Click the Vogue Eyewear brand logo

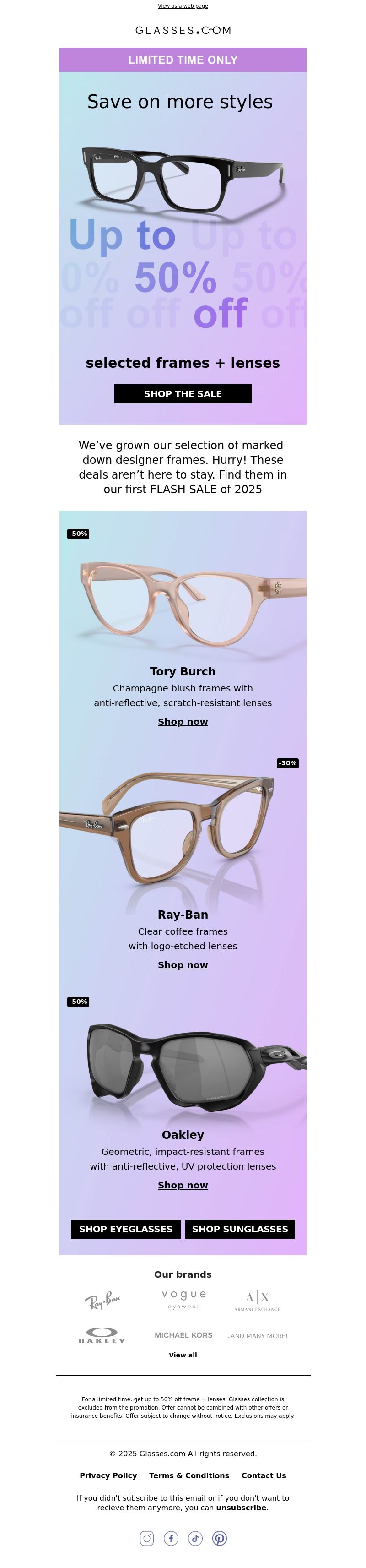[x=183, y=1299]
